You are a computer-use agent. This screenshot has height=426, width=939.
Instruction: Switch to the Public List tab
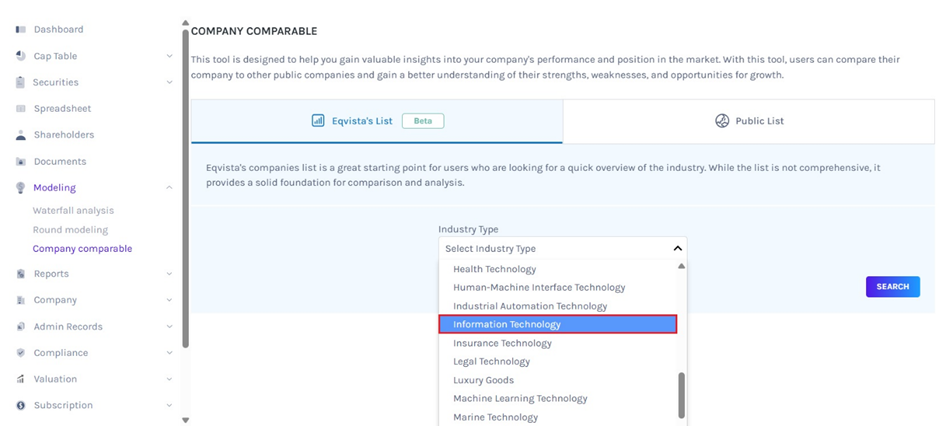coord(749,121)
